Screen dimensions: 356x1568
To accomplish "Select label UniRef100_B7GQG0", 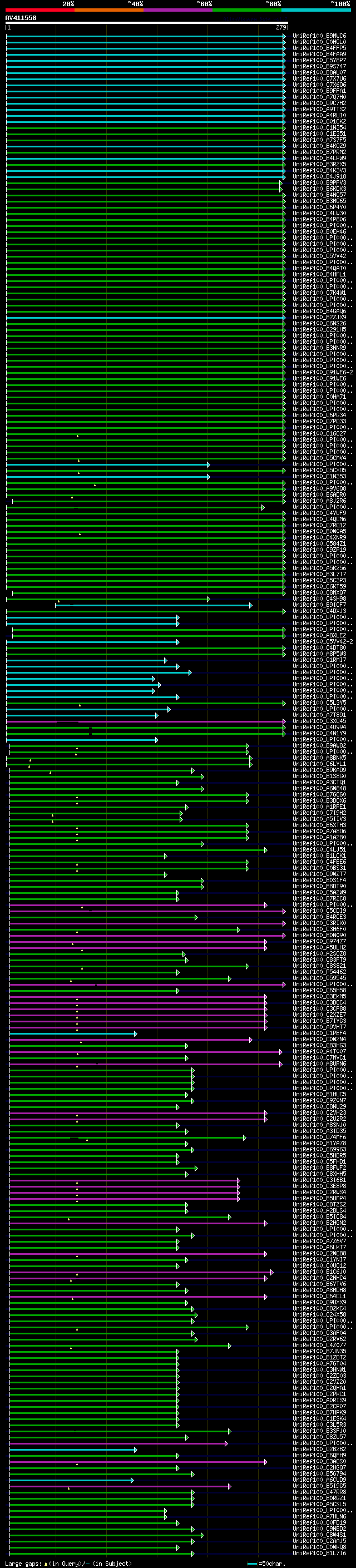I will pos(319,794).
